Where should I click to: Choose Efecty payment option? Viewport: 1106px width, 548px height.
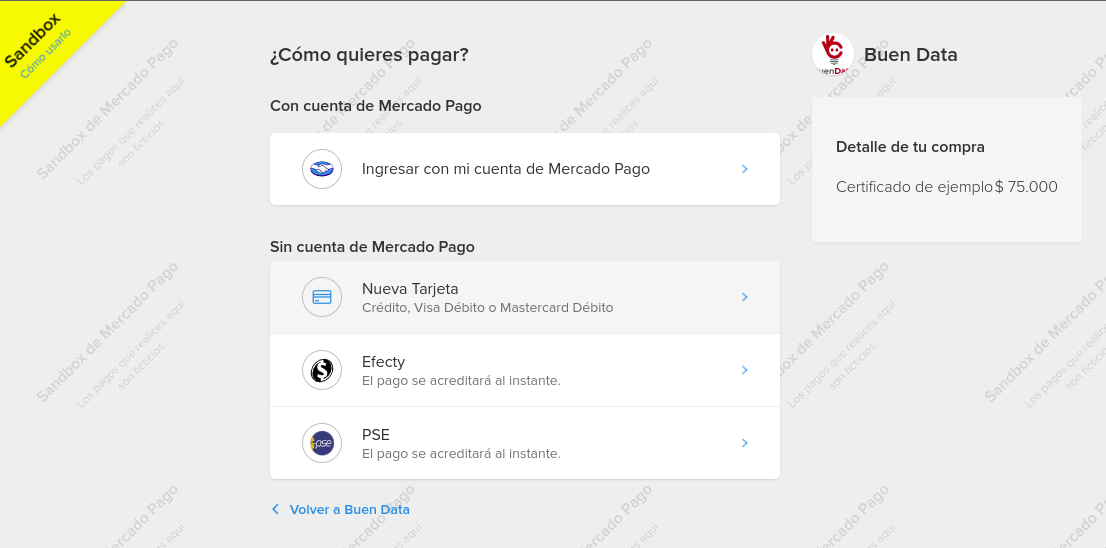[525, 370]
